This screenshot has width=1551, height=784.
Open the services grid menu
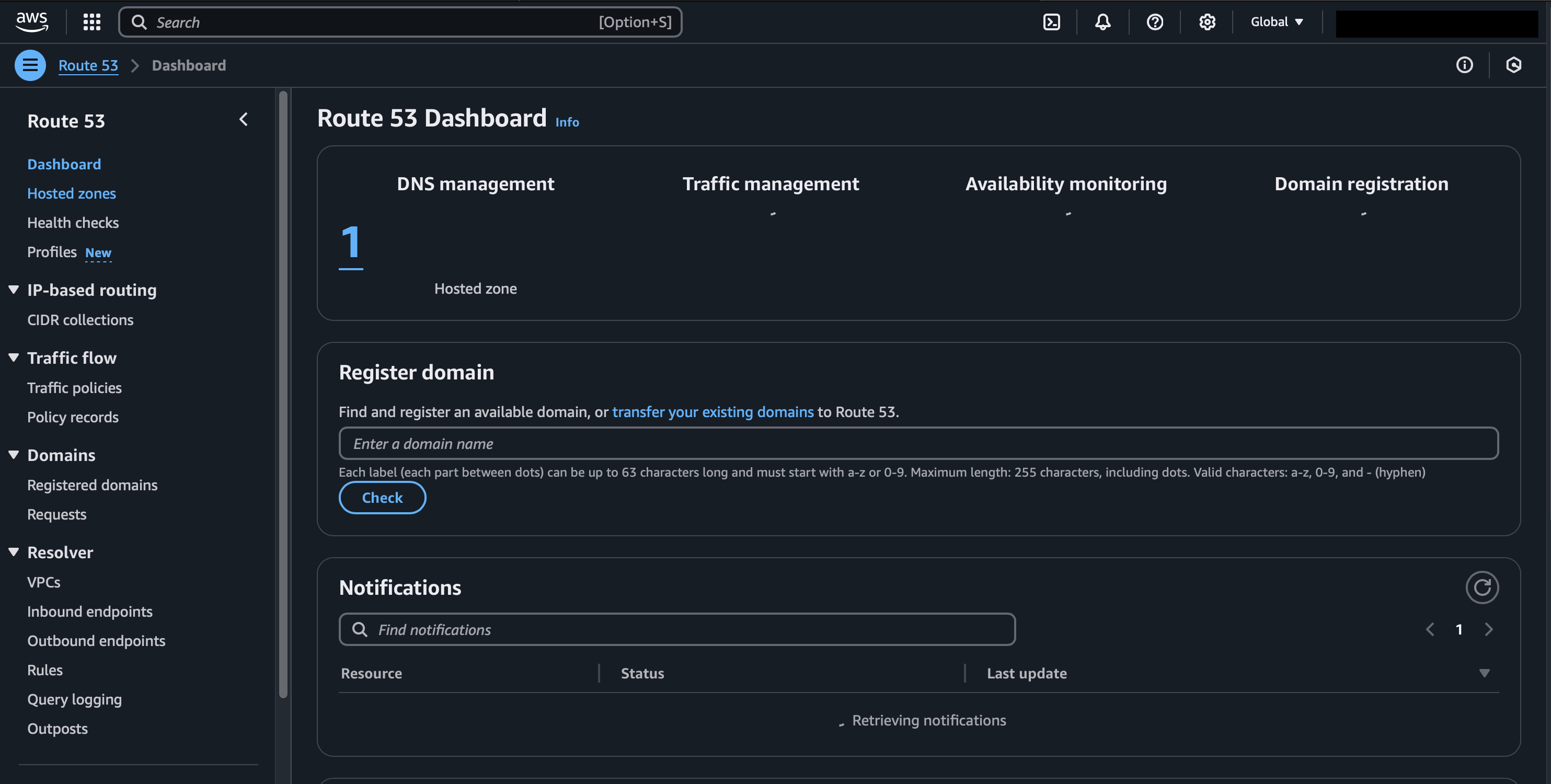point(91,22)
